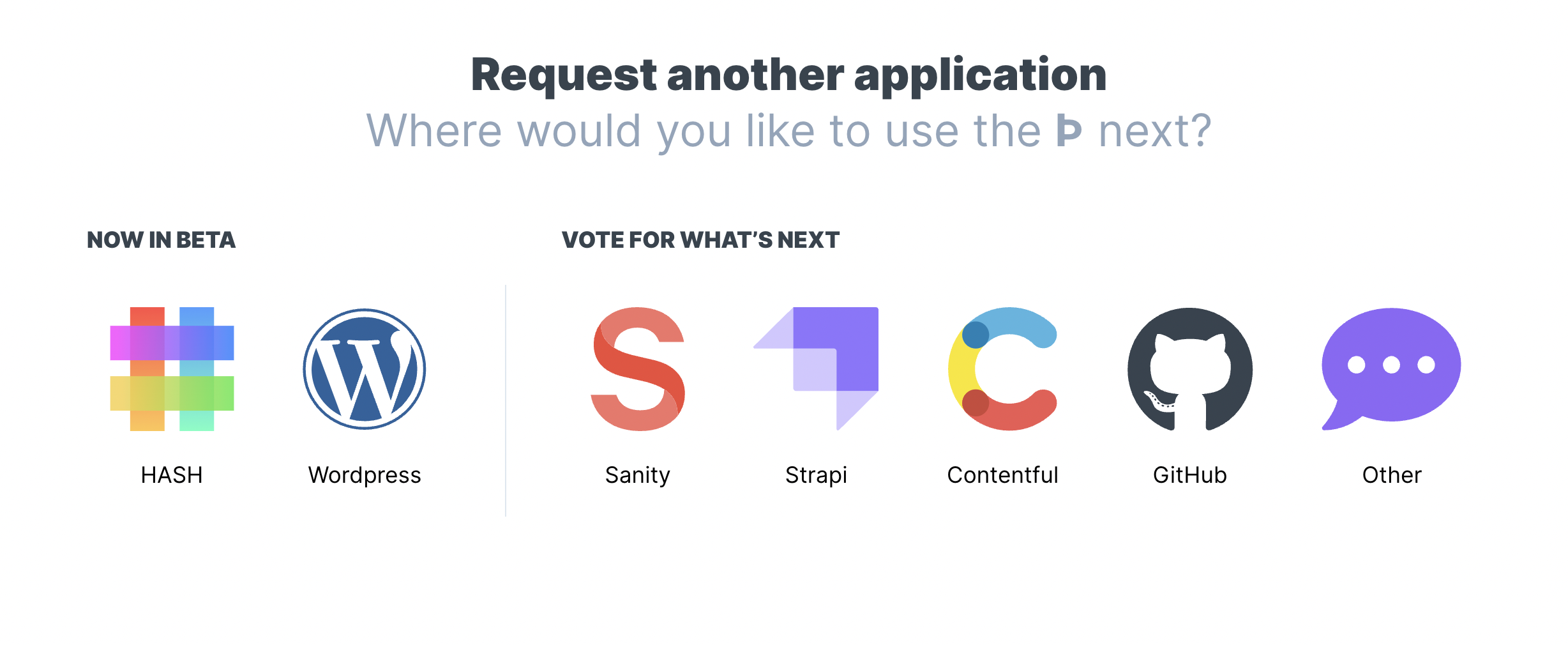
Task: Click the "Now in Beta" section heading
Action: coord(161,240)
